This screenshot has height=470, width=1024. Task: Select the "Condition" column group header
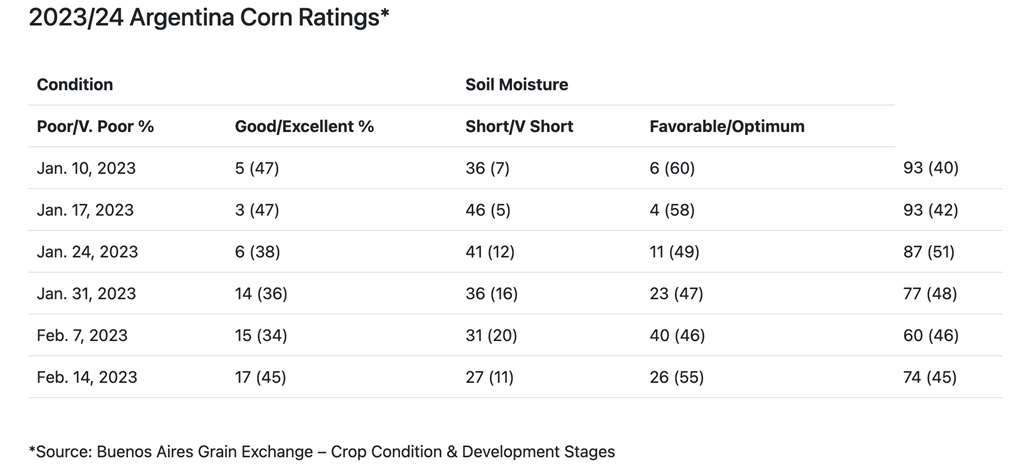pos(75,84)
